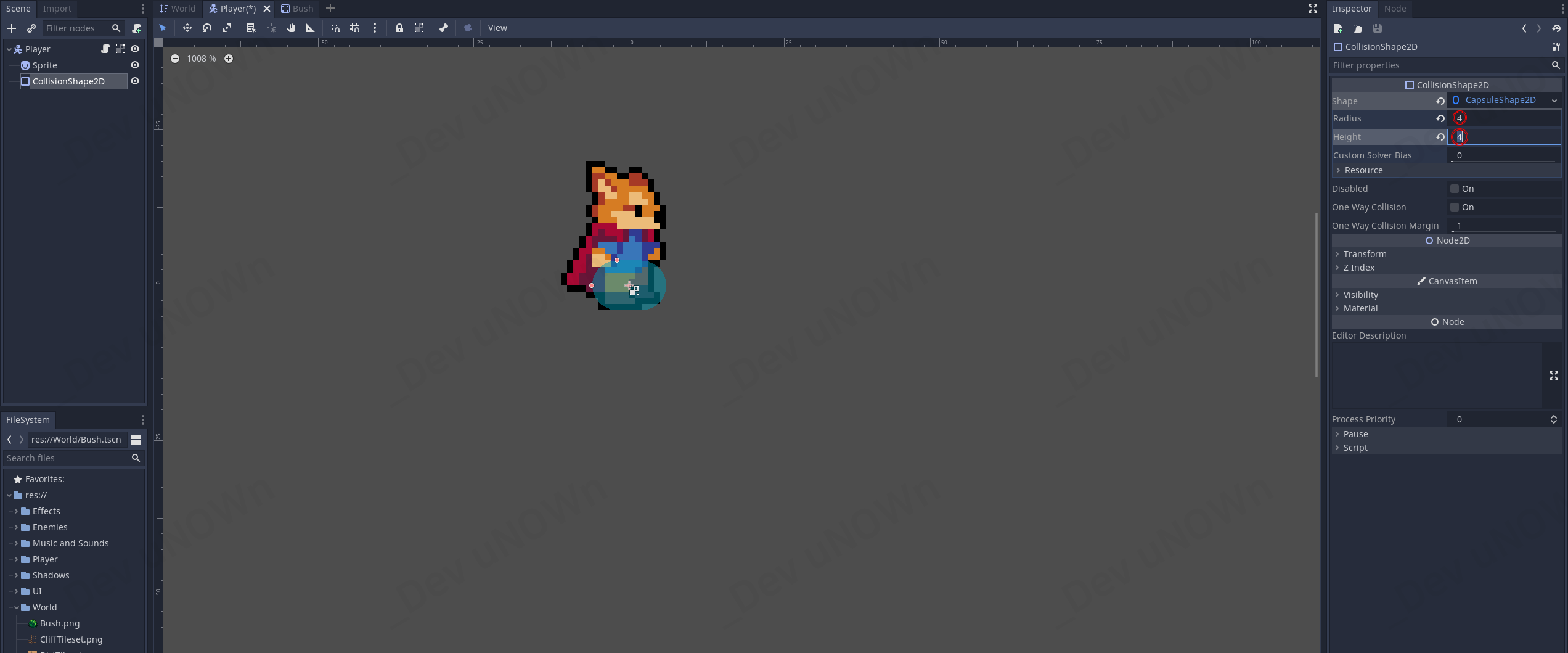
Task: Enable the Disabled checkbox
Action: click(x=1455, y=189)
